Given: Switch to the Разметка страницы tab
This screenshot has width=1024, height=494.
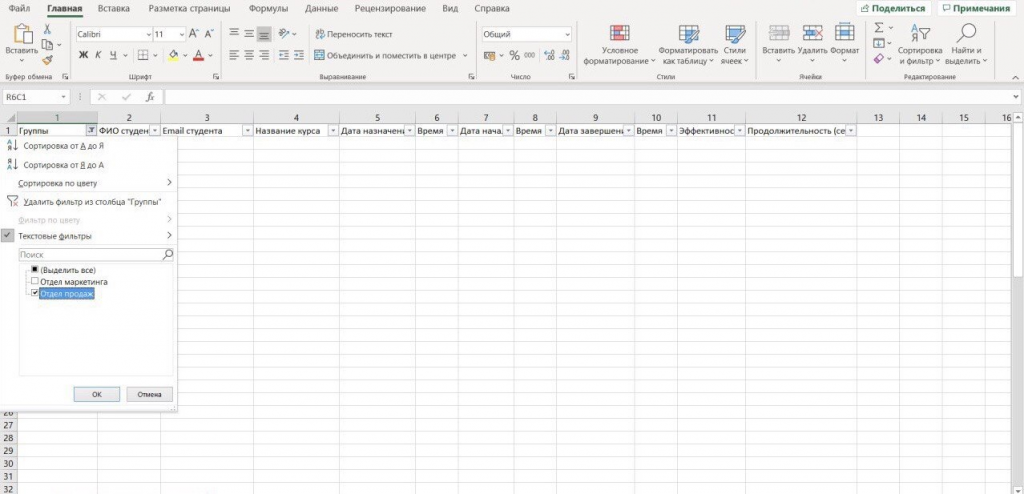Looking at the screenshot, I should pyautogui.click(x=189, y=8).
